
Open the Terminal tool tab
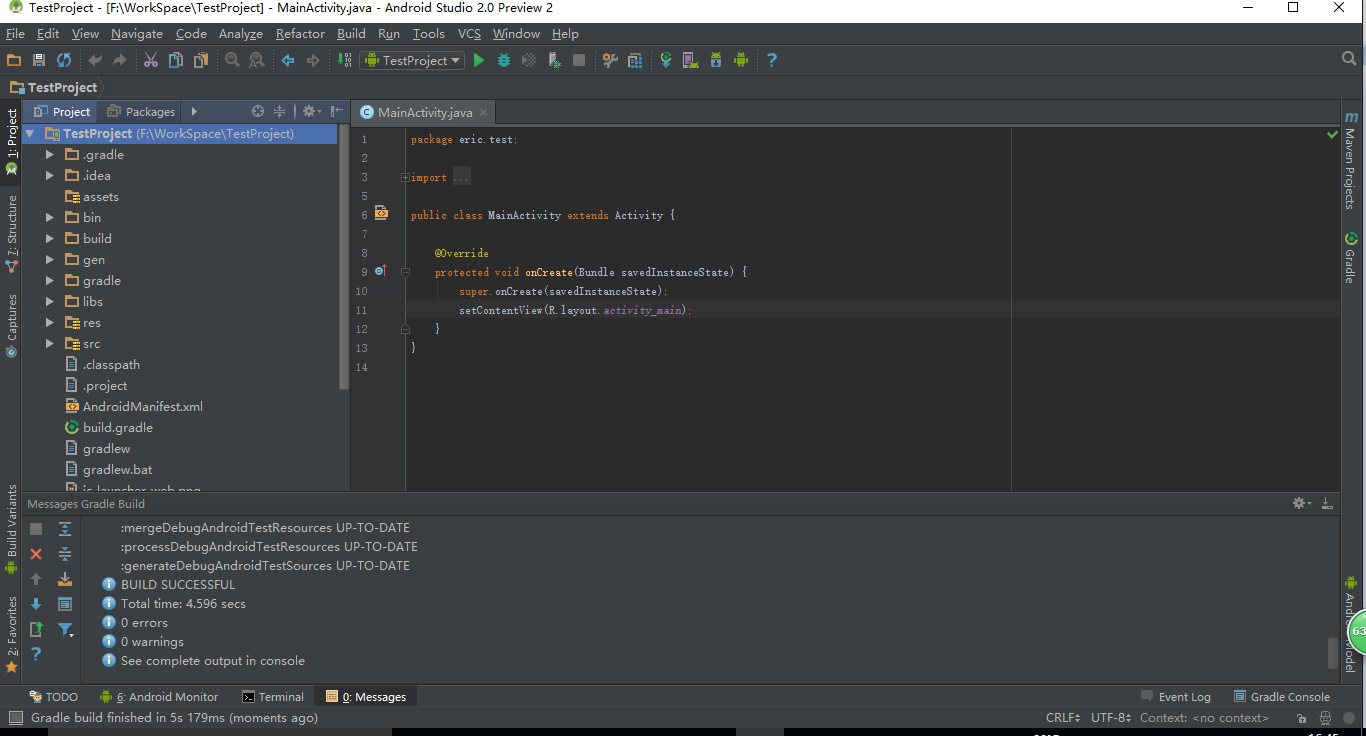273,696
